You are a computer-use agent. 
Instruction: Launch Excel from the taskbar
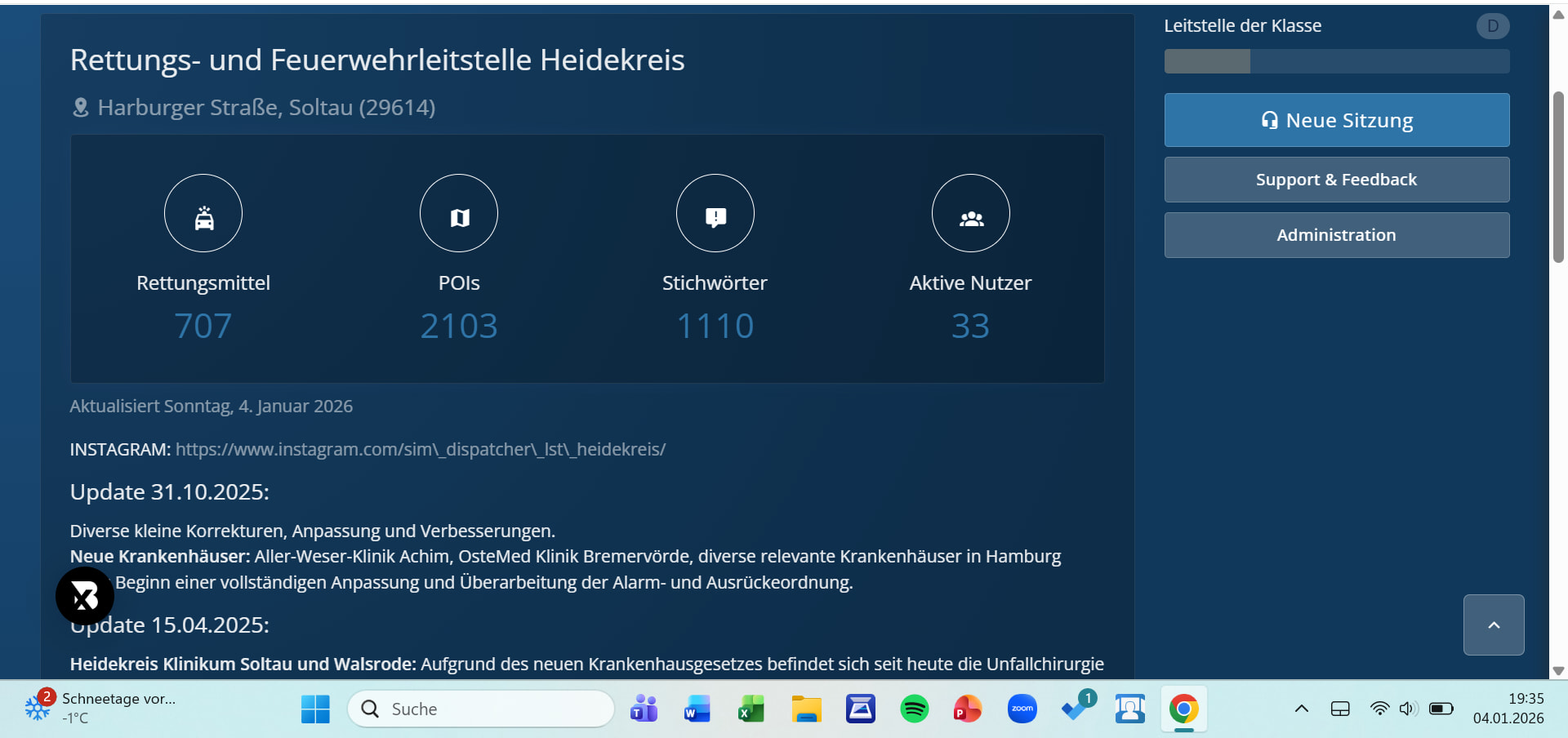[x=751, y=709]
